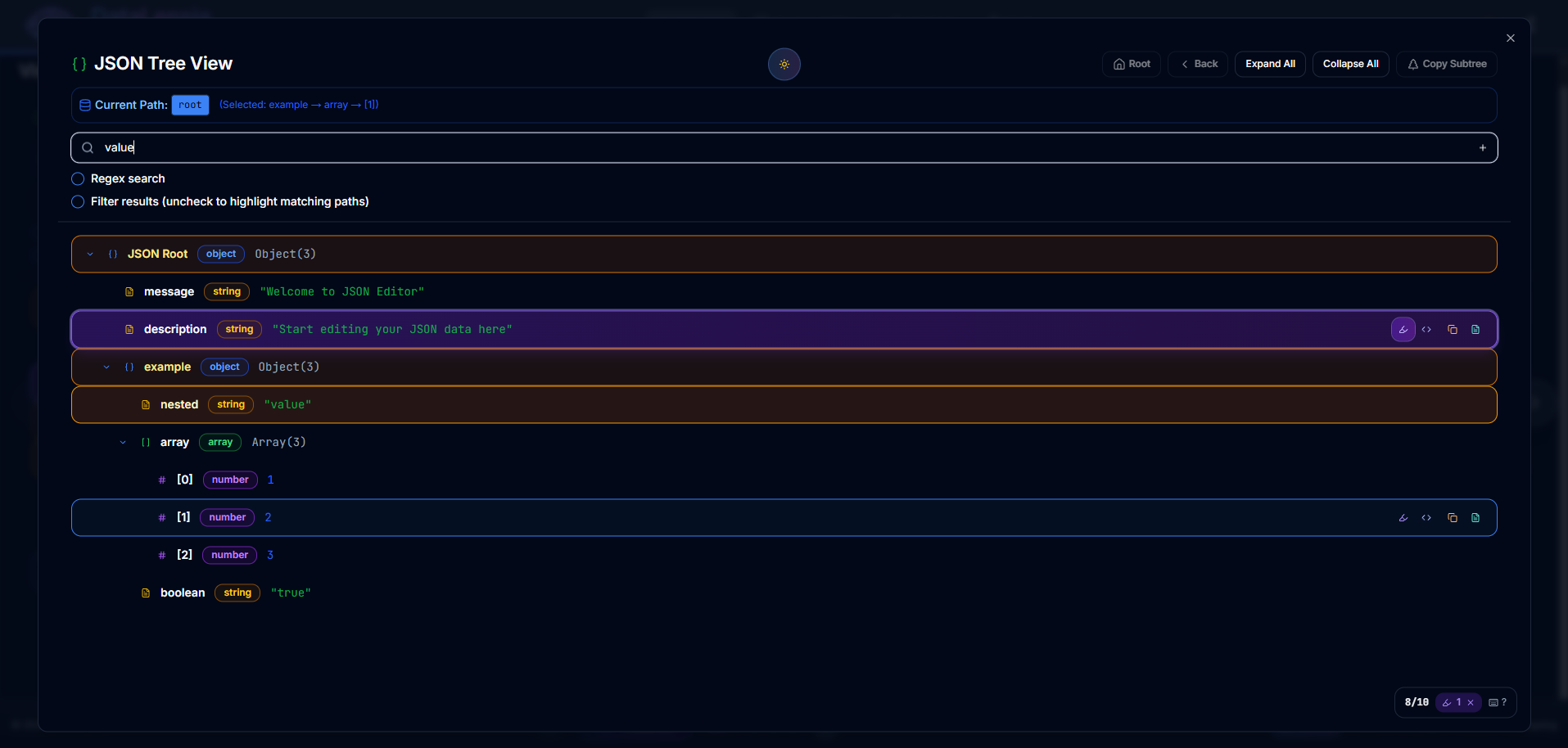Image resolution: width=1568 pixels, height=748 pixels.
Task: Select the message tree row
Action: coord(784,292)
